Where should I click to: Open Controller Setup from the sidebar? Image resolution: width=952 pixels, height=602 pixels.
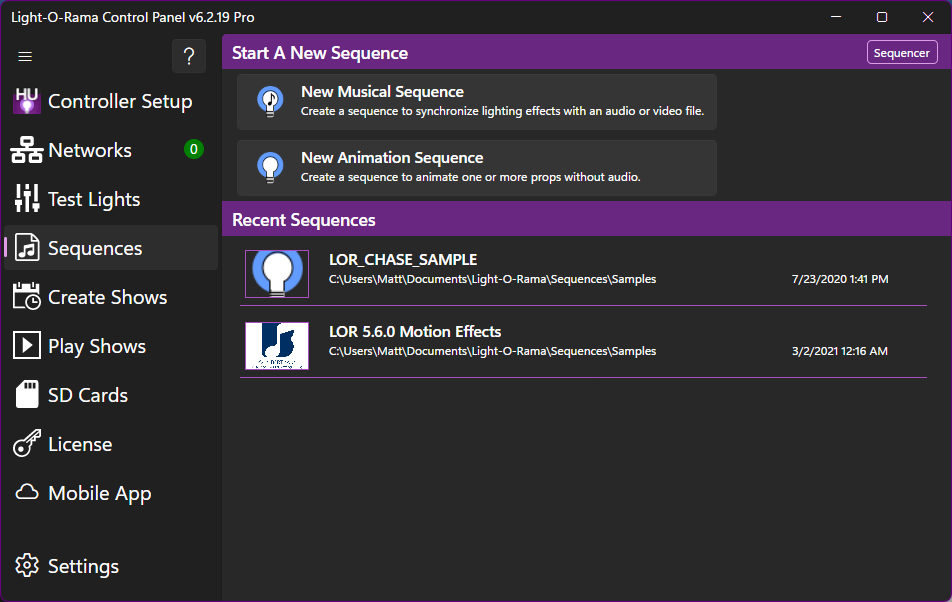coord(27,101)
